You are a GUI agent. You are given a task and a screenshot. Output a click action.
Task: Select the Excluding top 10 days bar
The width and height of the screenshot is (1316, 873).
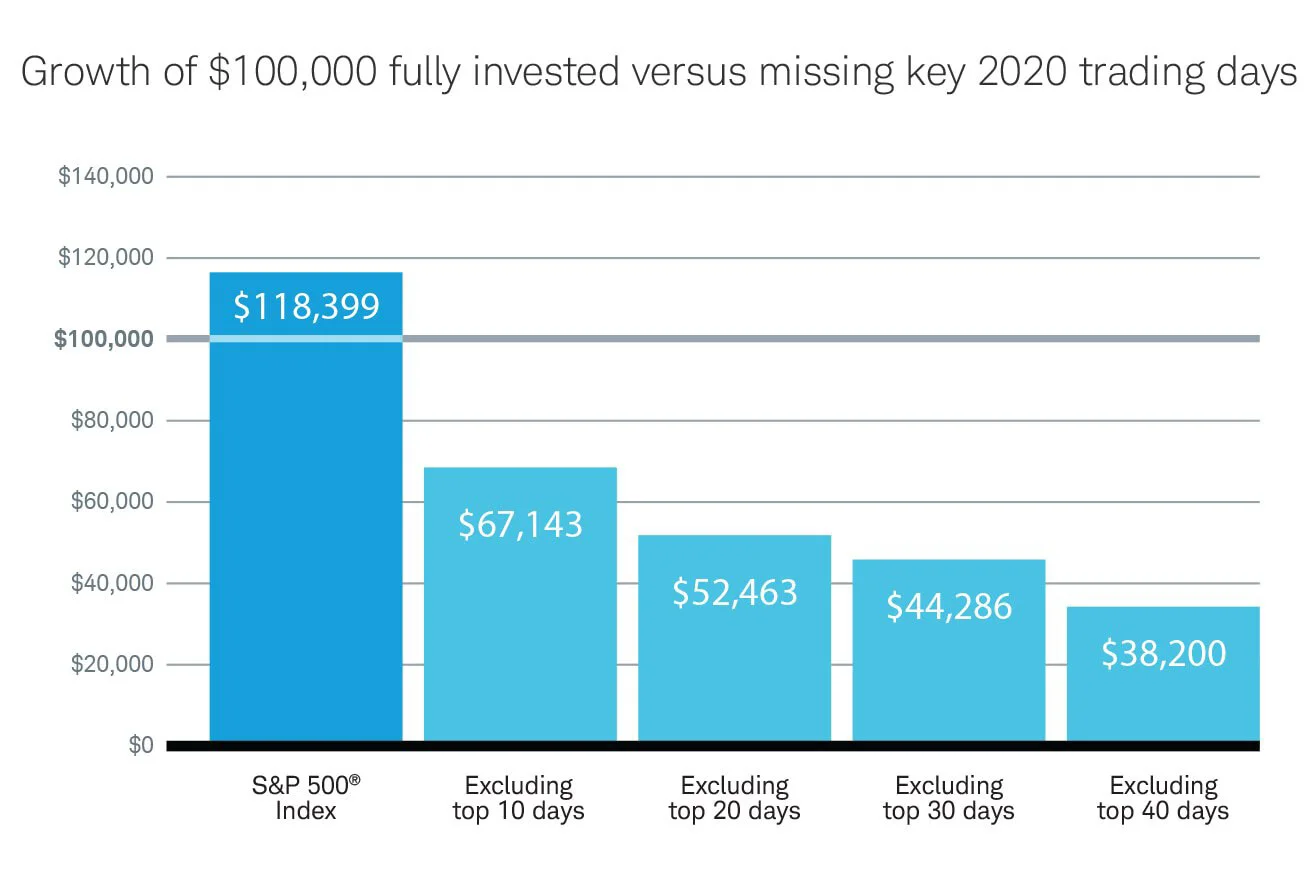coord(520,605)
